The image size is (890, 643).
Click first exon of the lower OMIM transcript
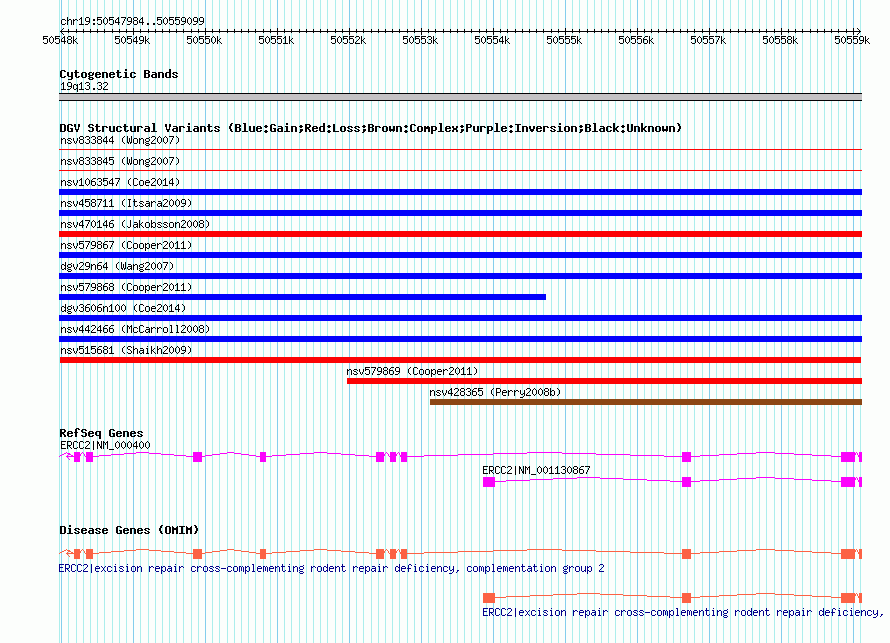(x=489, y=598)
